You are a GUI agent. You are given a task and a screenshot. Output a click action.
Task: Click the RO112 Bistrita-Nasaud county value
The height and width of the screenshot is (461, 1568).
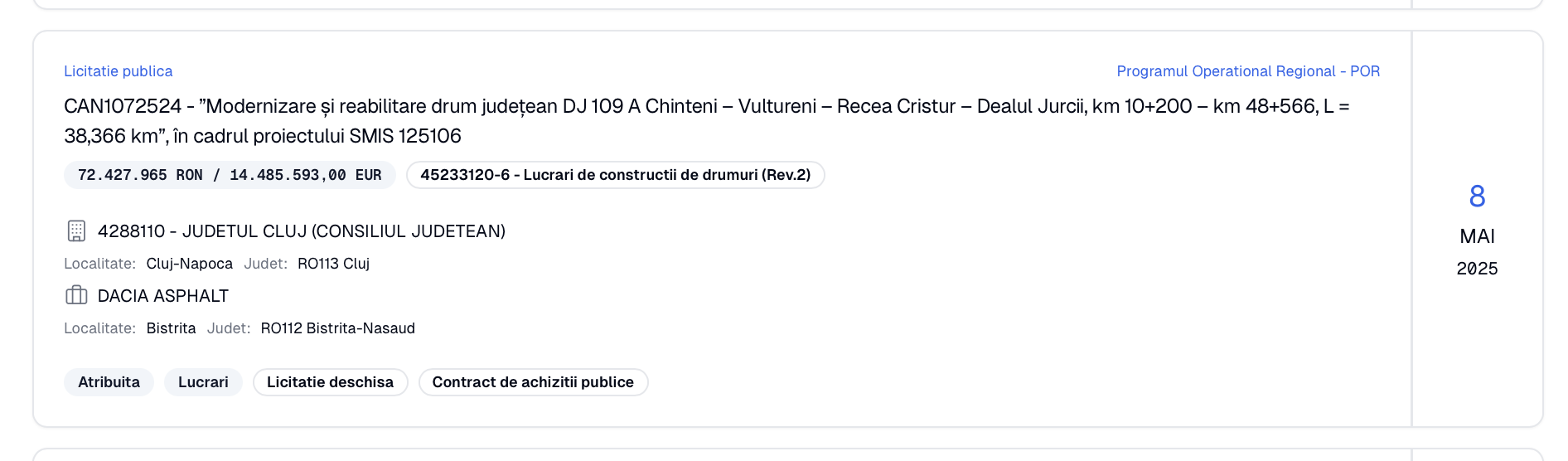[338, 328]
